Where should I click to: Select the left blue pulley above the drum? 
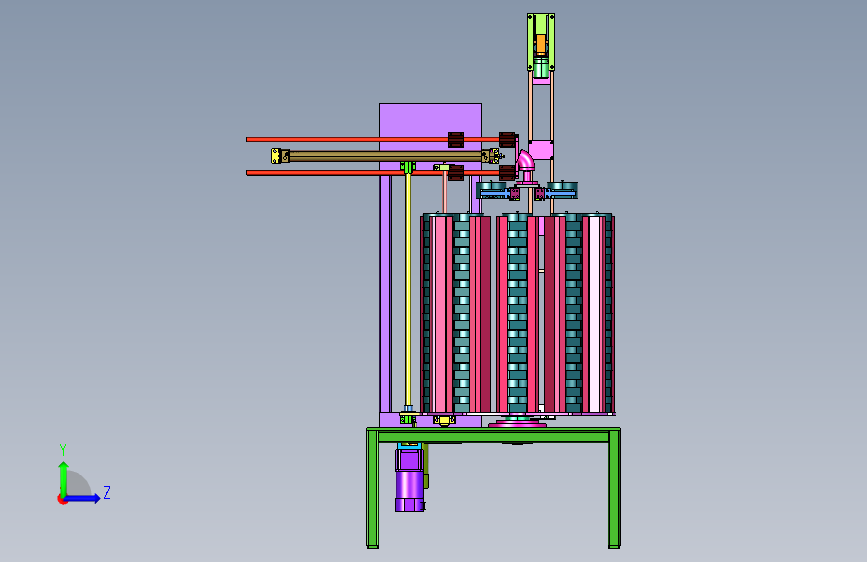pos(492,191)
